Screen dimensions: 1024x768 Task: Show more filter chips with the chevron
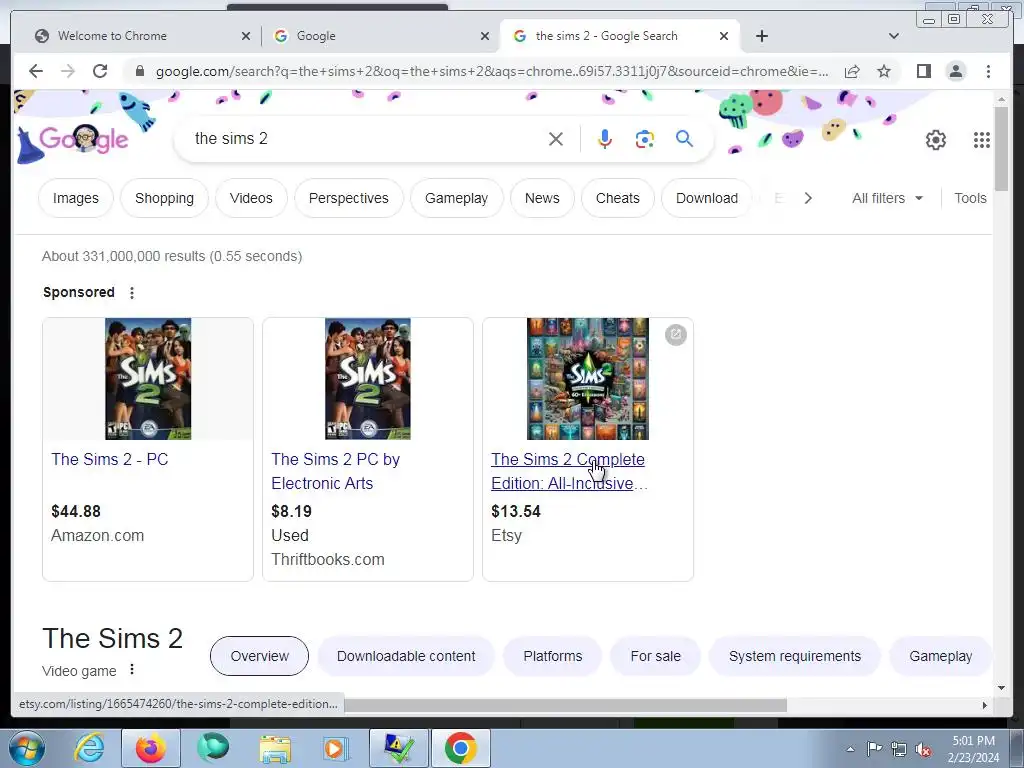(x=808, y=198)
